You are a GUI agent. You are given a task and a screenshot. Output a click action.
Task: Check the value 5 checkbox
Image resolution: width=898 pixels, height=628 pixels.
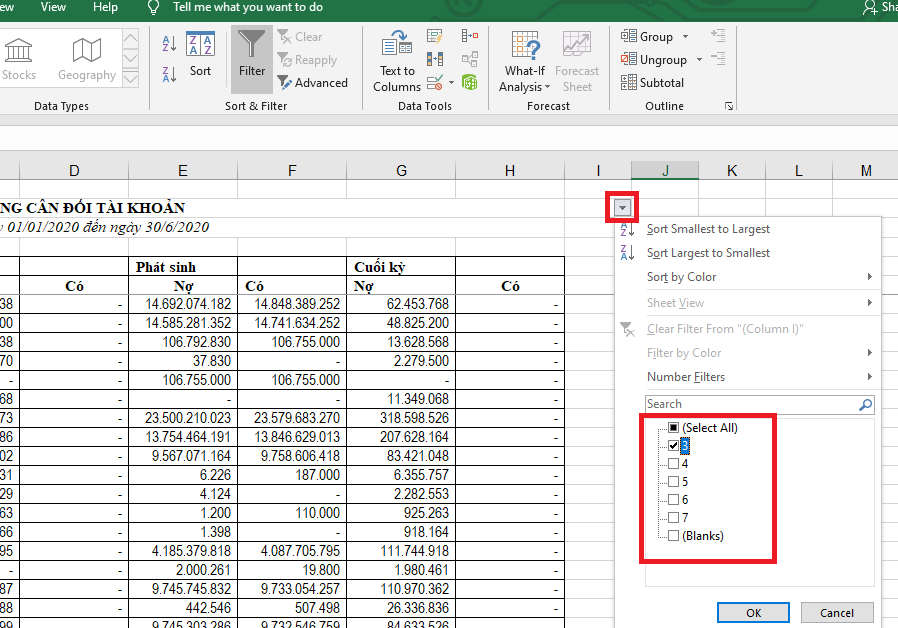click(674, 482)
